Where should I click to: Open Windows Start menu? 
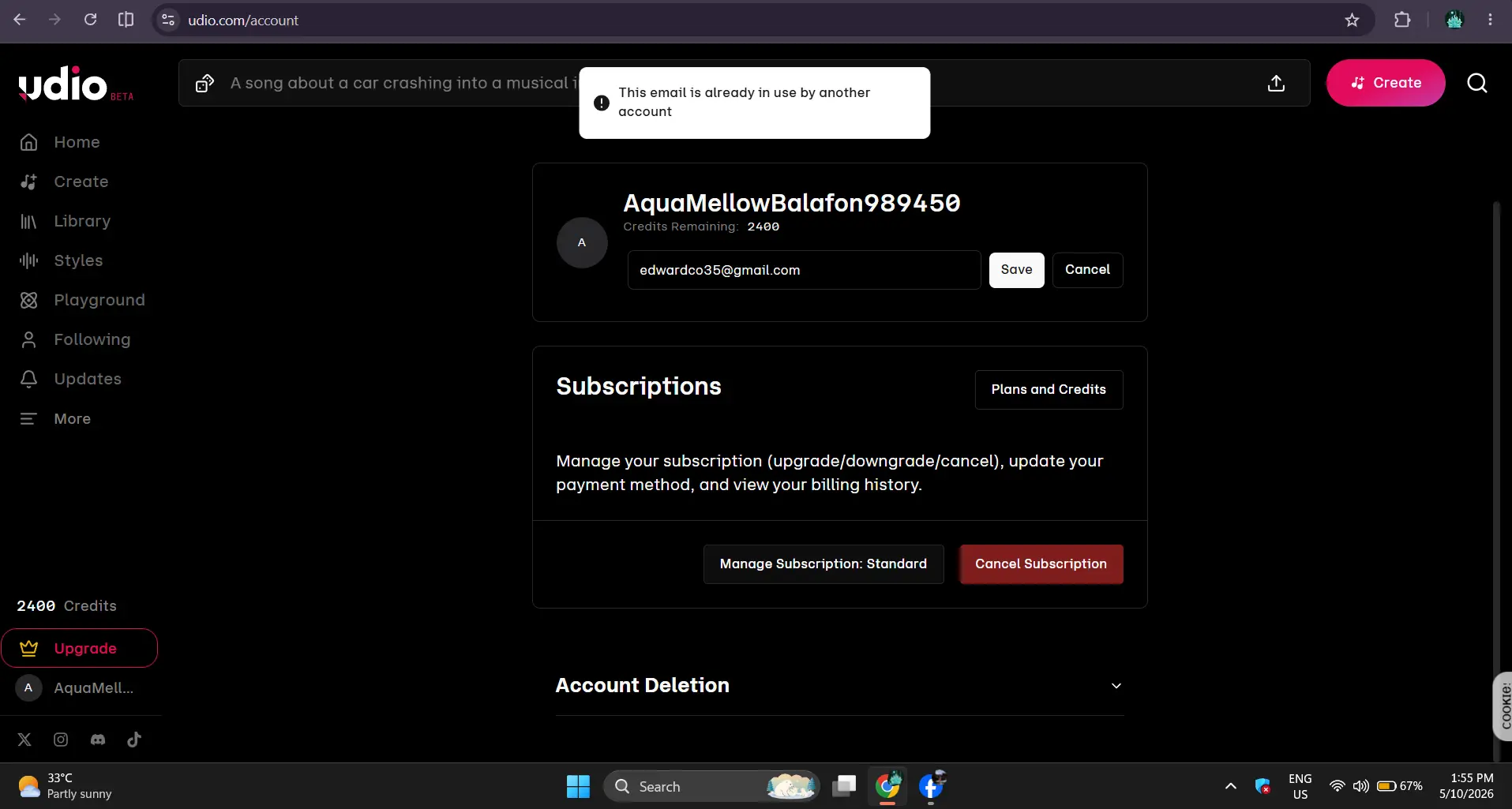(578, 786)
